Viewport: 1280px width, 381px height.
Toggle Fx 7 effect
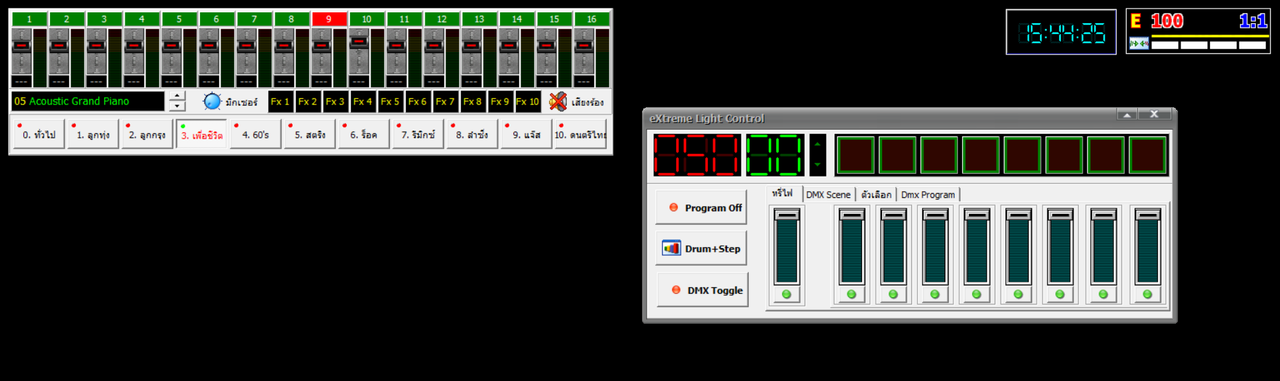tap(445, 101)
